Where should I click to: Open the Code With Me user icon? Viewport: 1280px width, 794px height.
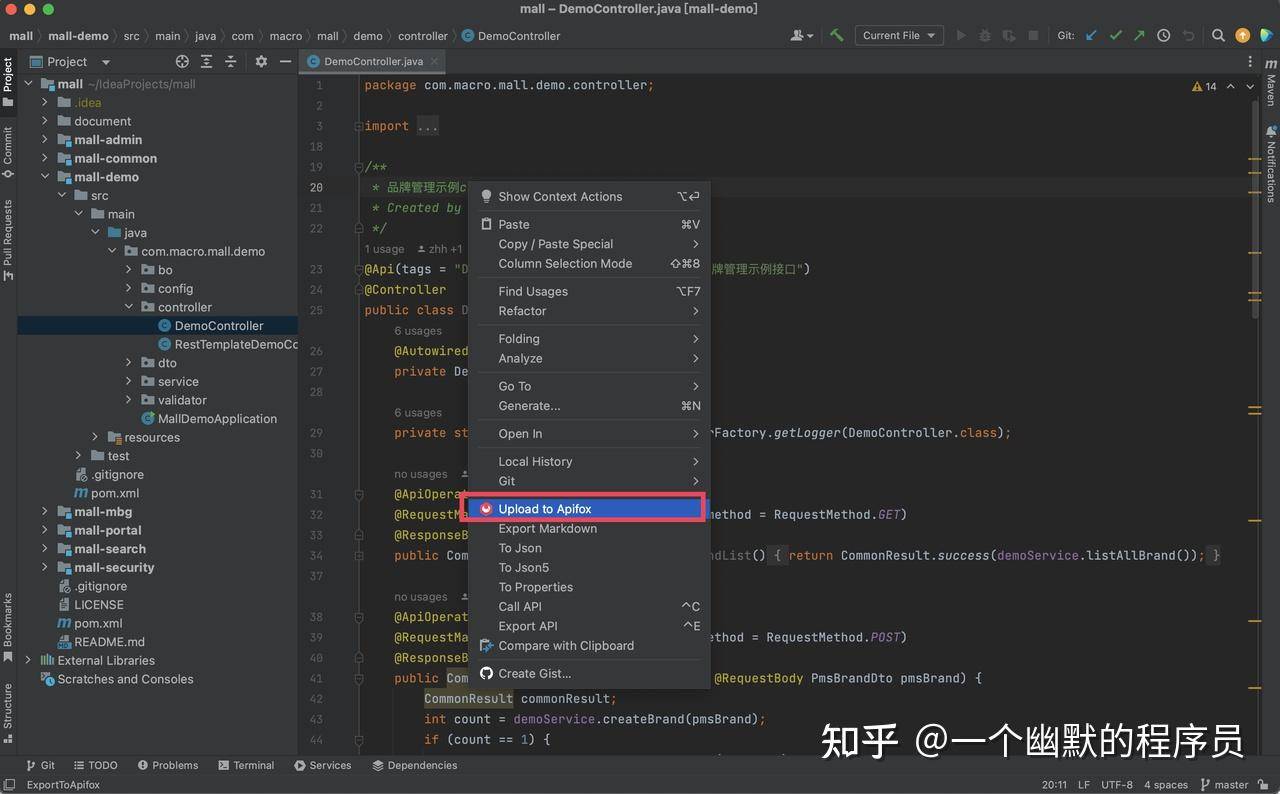pyautogui.click(x=801, y=35)
